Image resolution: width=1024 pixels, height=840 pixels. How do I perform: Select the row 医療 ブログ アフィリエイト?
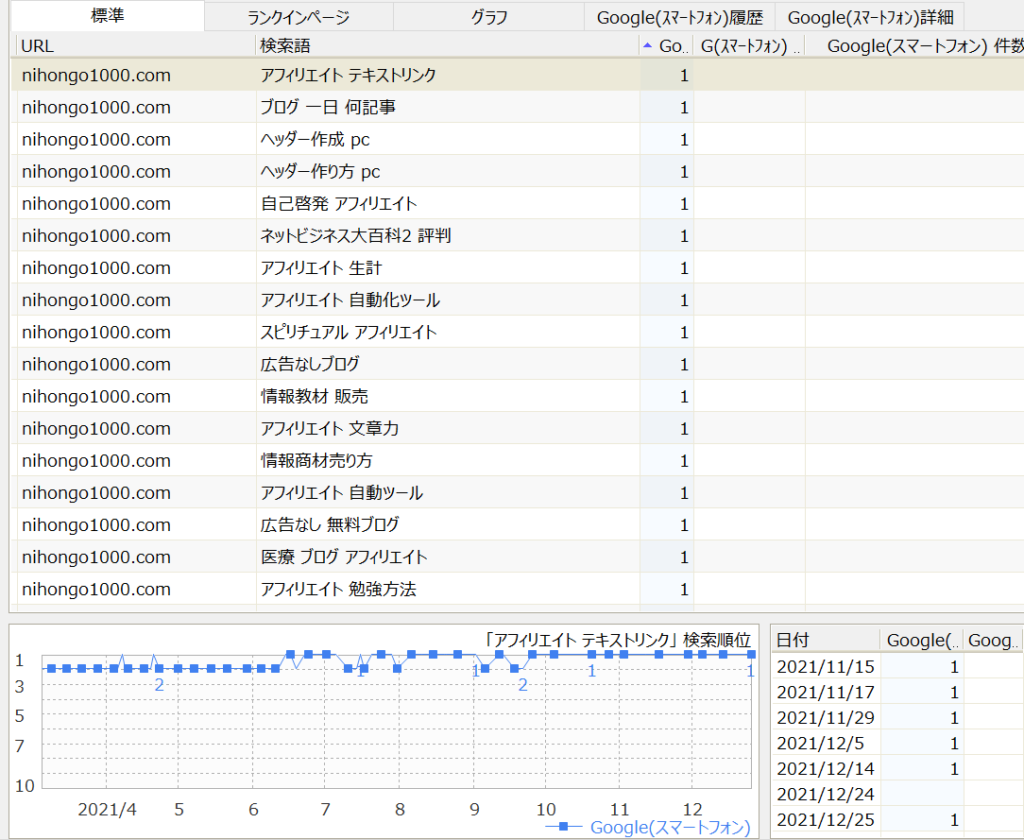[517, 557]
